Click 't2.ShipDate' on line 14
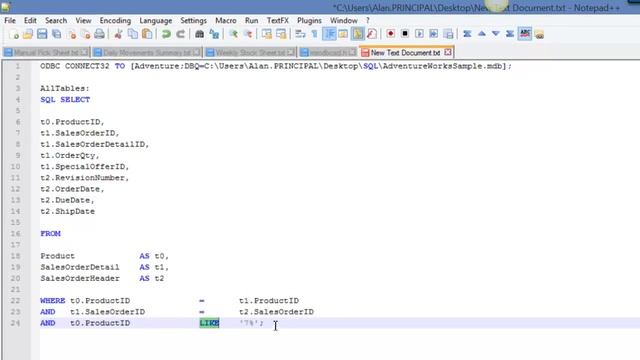 click(67, 211)
